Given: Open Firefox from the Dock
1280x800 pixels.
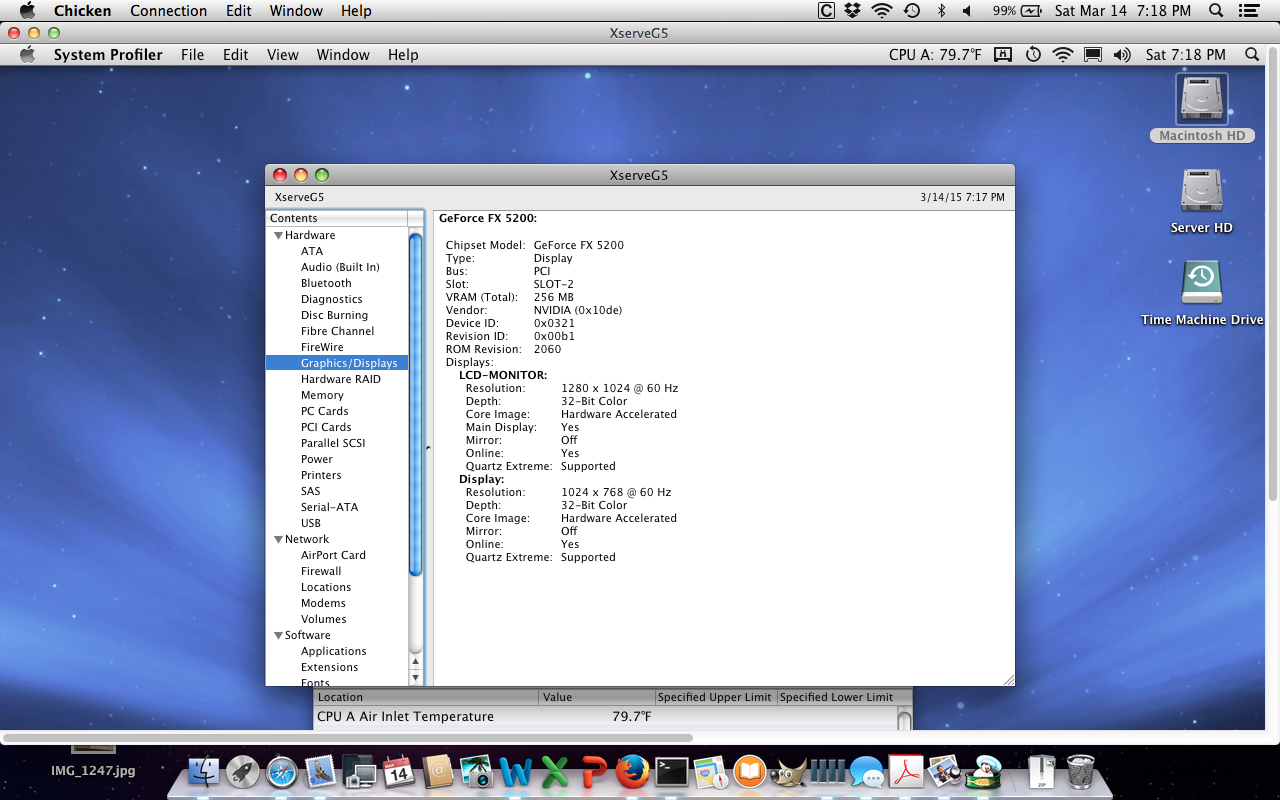Looking at the screenshot, I should (632, 772).
